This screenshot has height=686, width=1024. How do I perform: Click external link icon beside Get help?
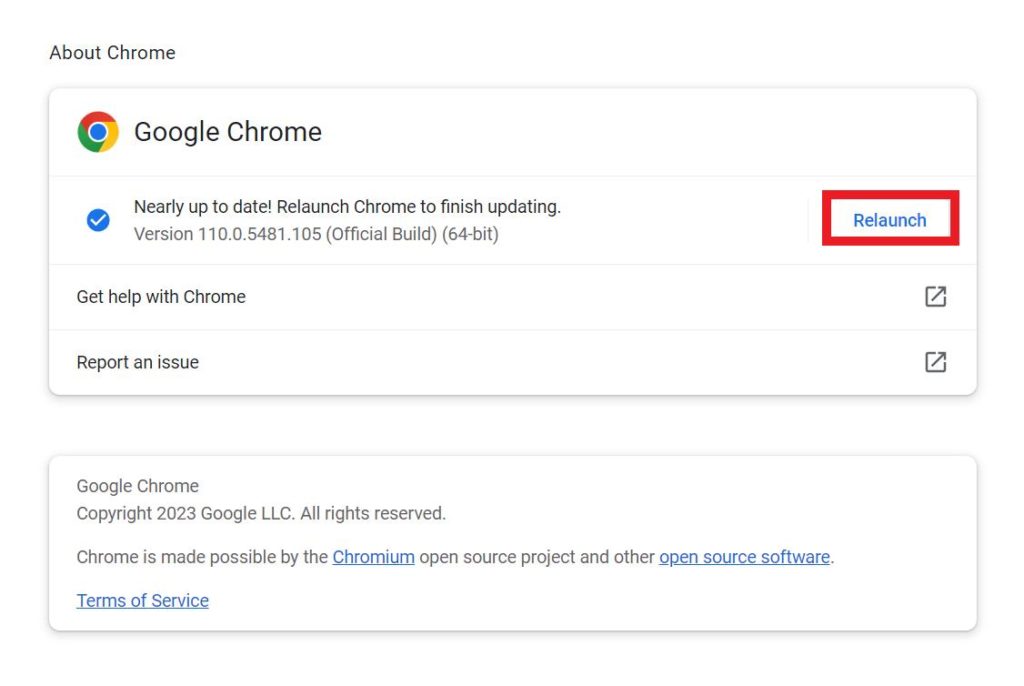[935, 297]
